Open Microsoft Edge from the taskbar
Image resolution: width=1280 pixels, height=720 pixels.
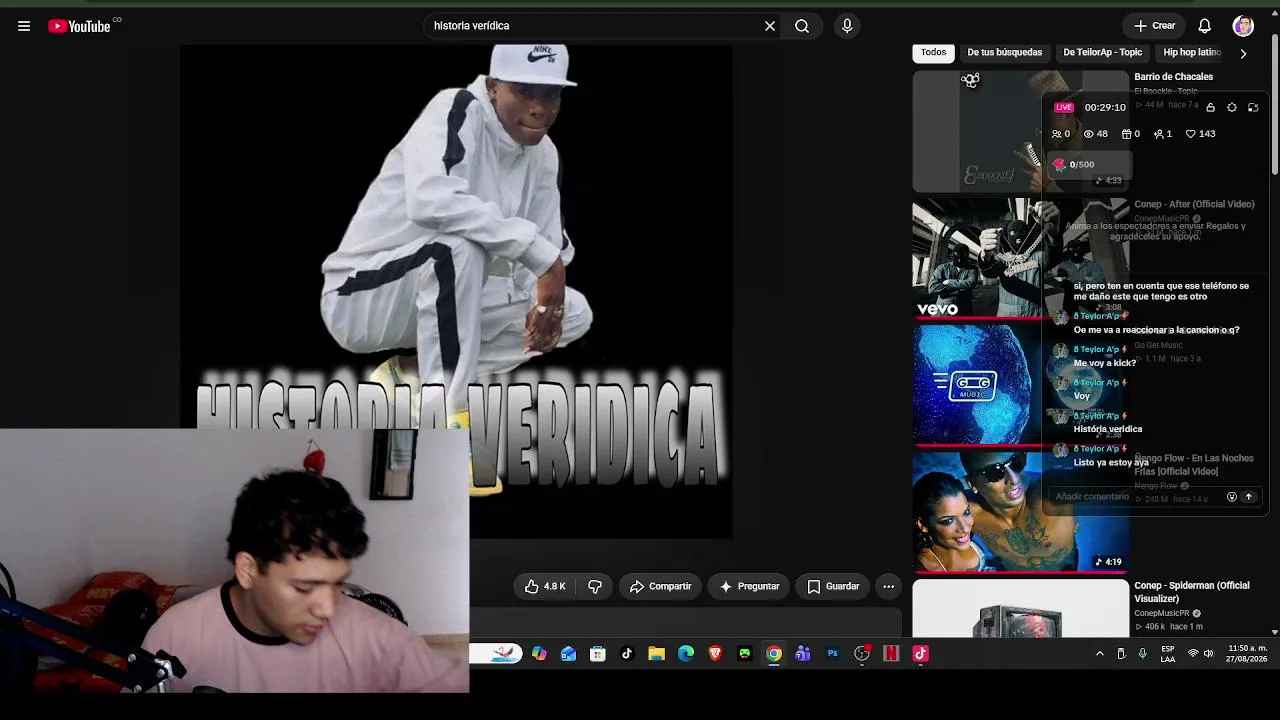[x=686, y=654]
